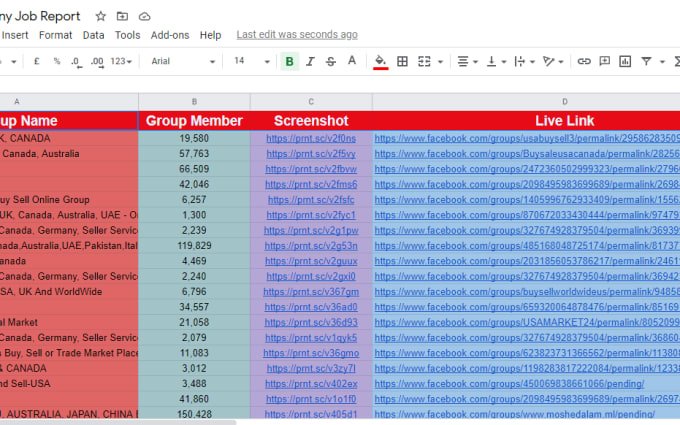Screen dimensions: 680x425
Task: Open link https://prnt.sc/v367gm
Action: 311,292
